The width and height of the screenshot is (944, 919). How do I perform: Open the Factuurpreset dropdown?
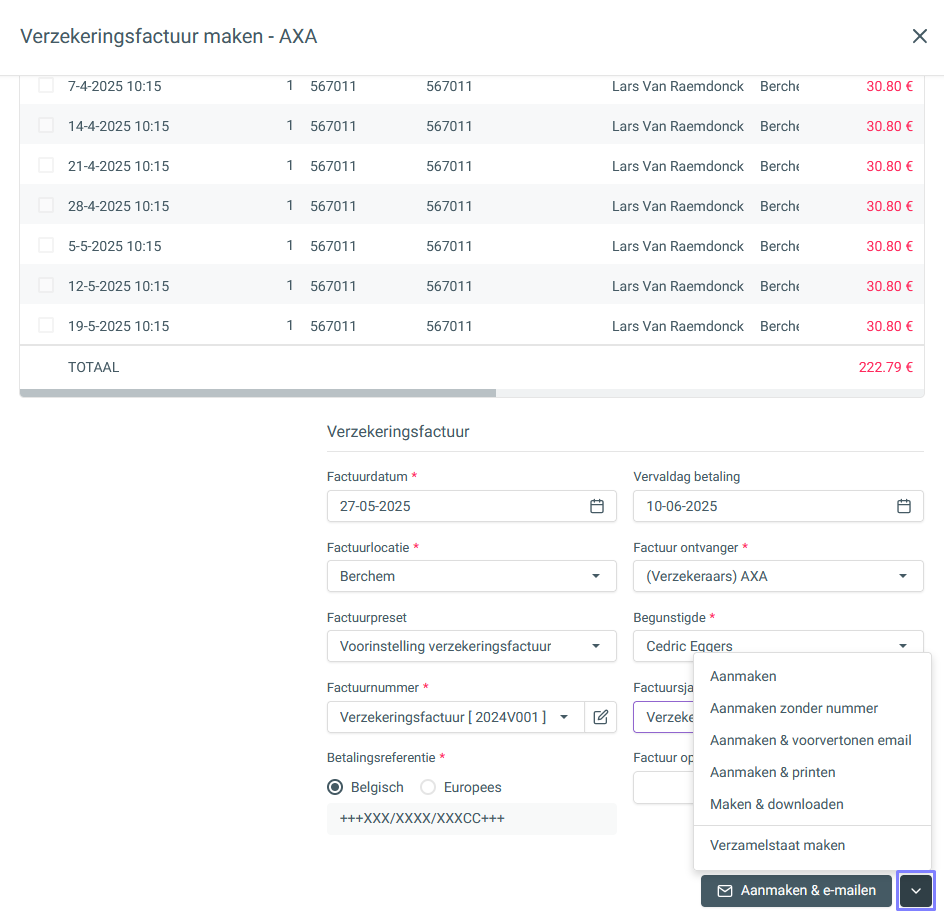pyautogui.click(x=471, y=646)
